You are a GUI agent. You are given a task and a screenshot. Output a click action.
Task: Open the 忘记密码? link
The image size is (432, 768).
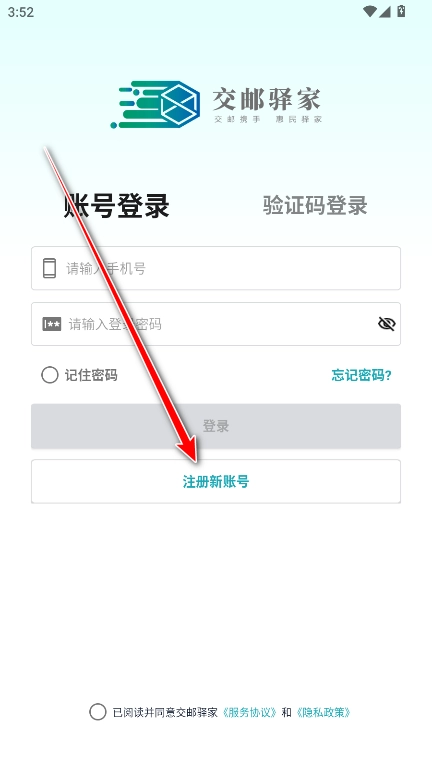point(361,375)
